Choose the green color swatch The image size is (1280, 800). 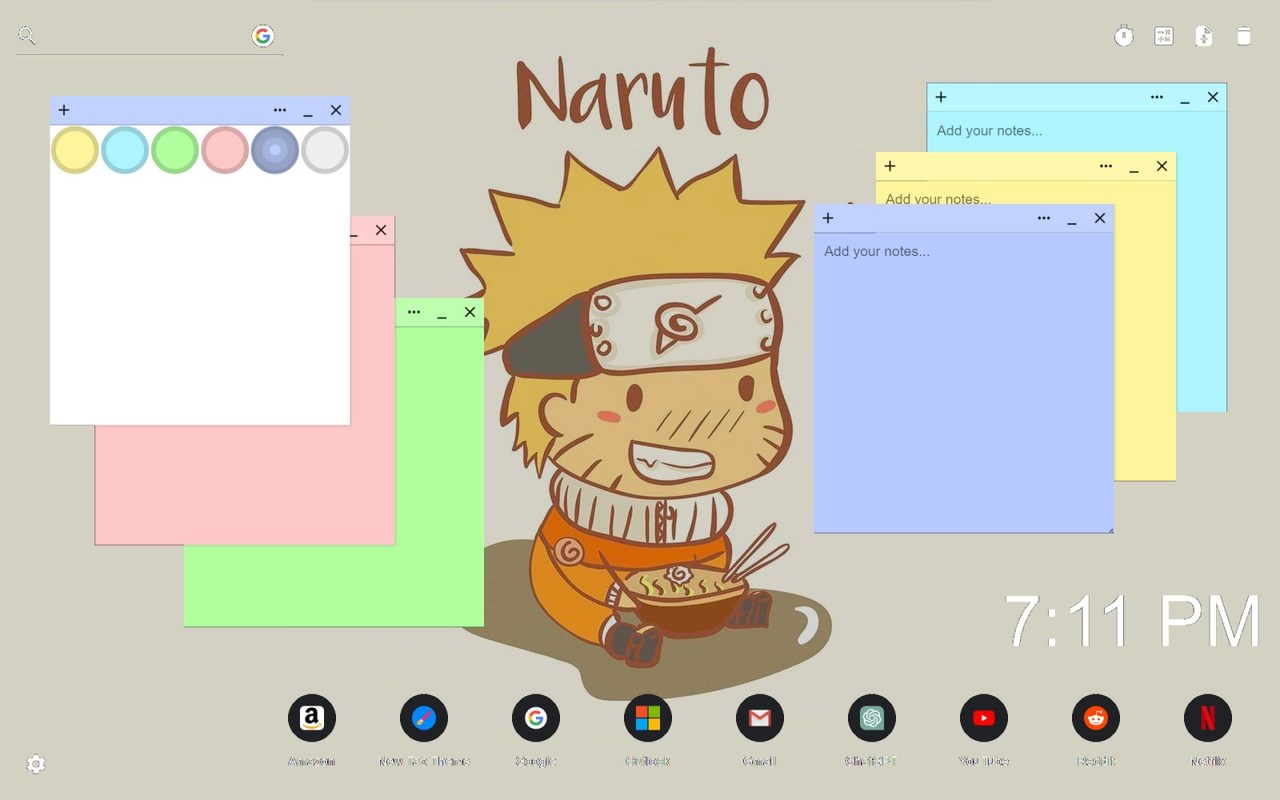point(175,150)
